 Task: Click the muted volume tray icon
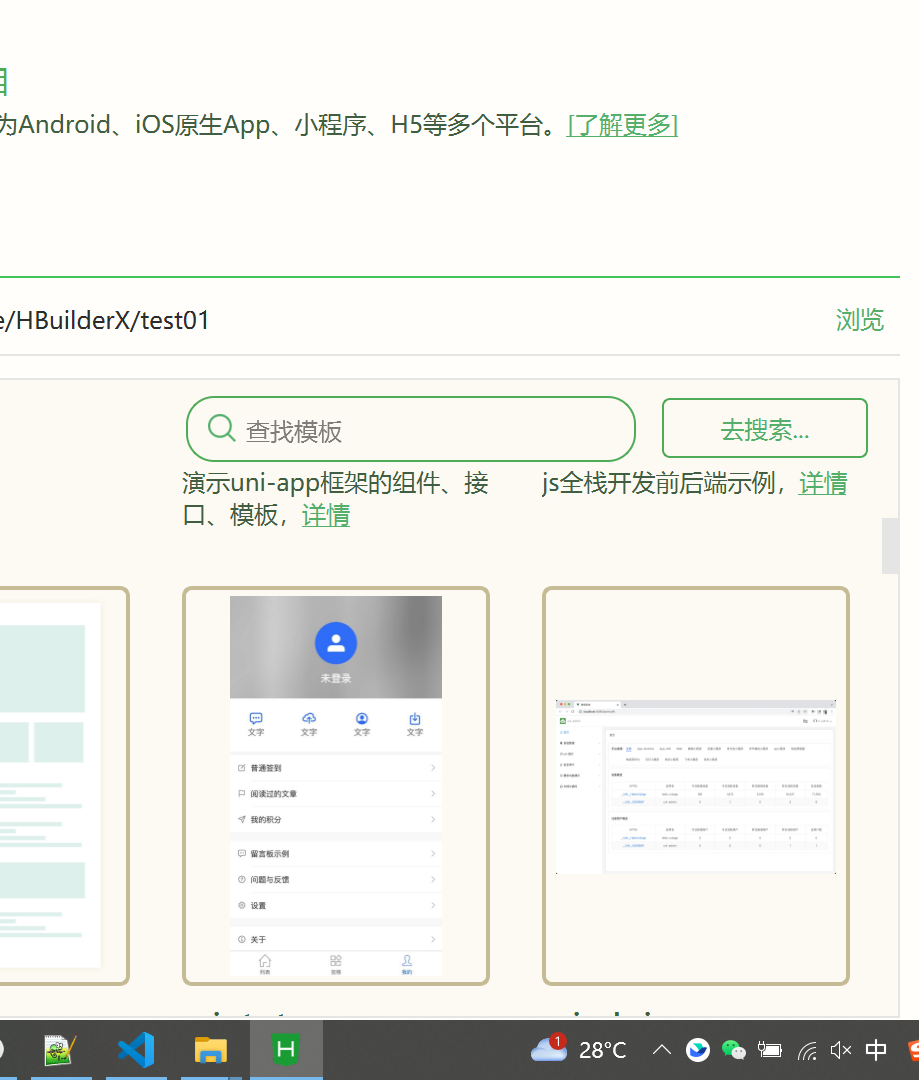click(841, 1050)
